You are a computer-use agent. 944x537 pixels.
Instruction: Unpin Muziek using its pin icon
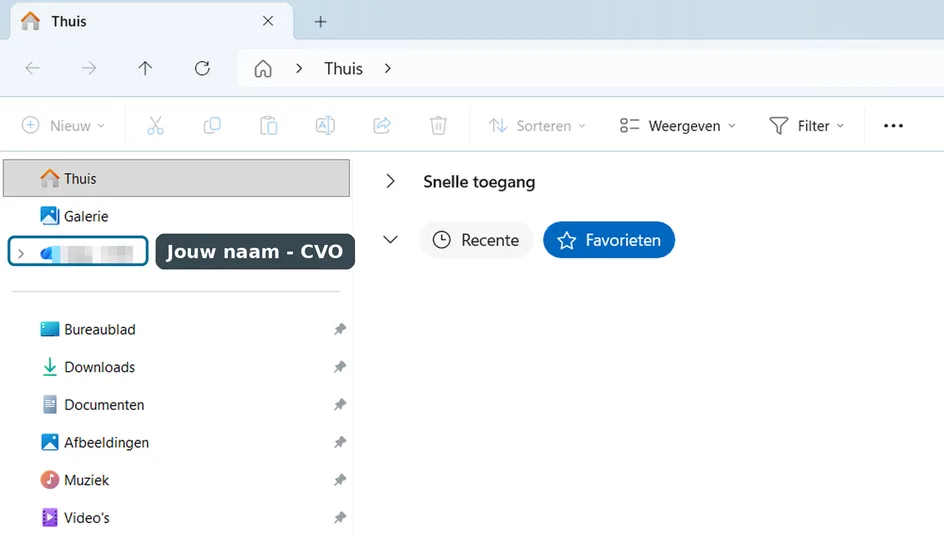(340, 480)
